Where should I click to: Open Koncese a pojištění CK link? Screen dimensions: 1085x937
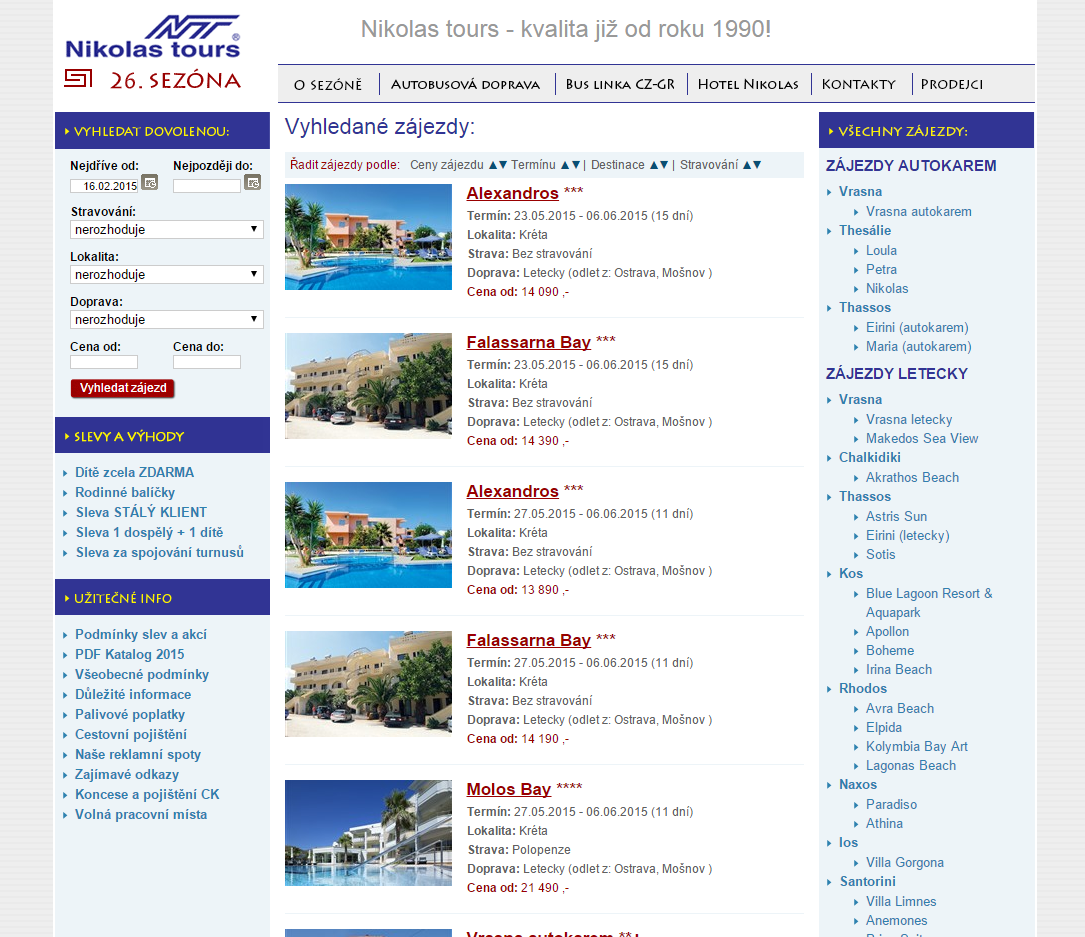pos(147,795)
